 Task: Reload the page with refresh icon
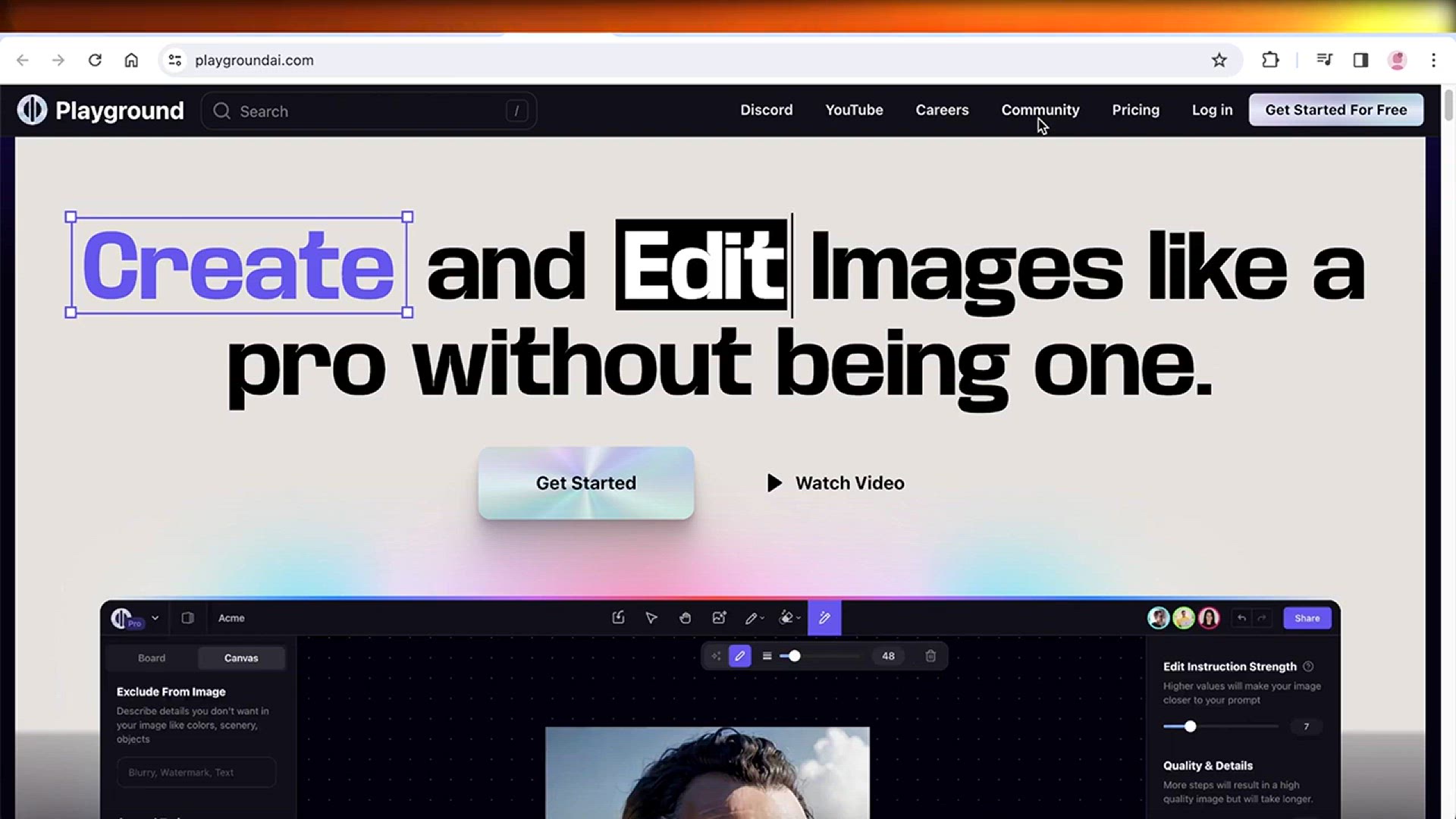(95, 60)
